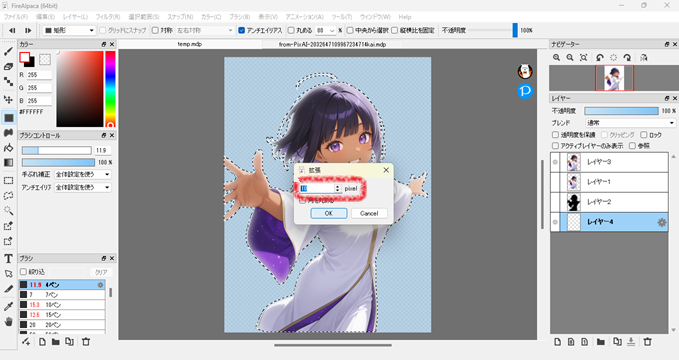
Task: Select the Dot pixel tool
Action: [x=8, y=81]
